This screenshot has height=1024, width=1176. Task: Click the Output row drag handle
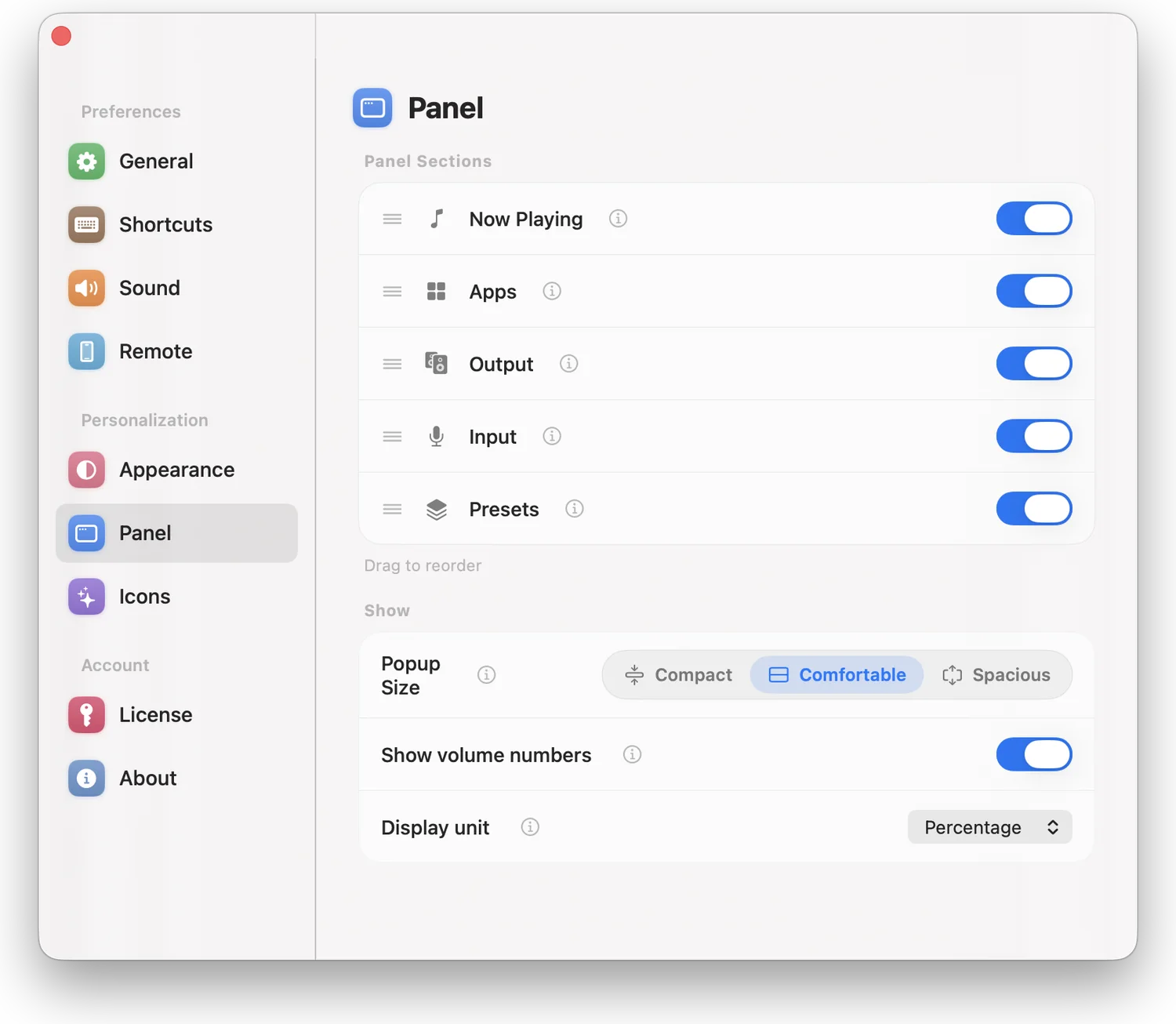tap(392, 364)
